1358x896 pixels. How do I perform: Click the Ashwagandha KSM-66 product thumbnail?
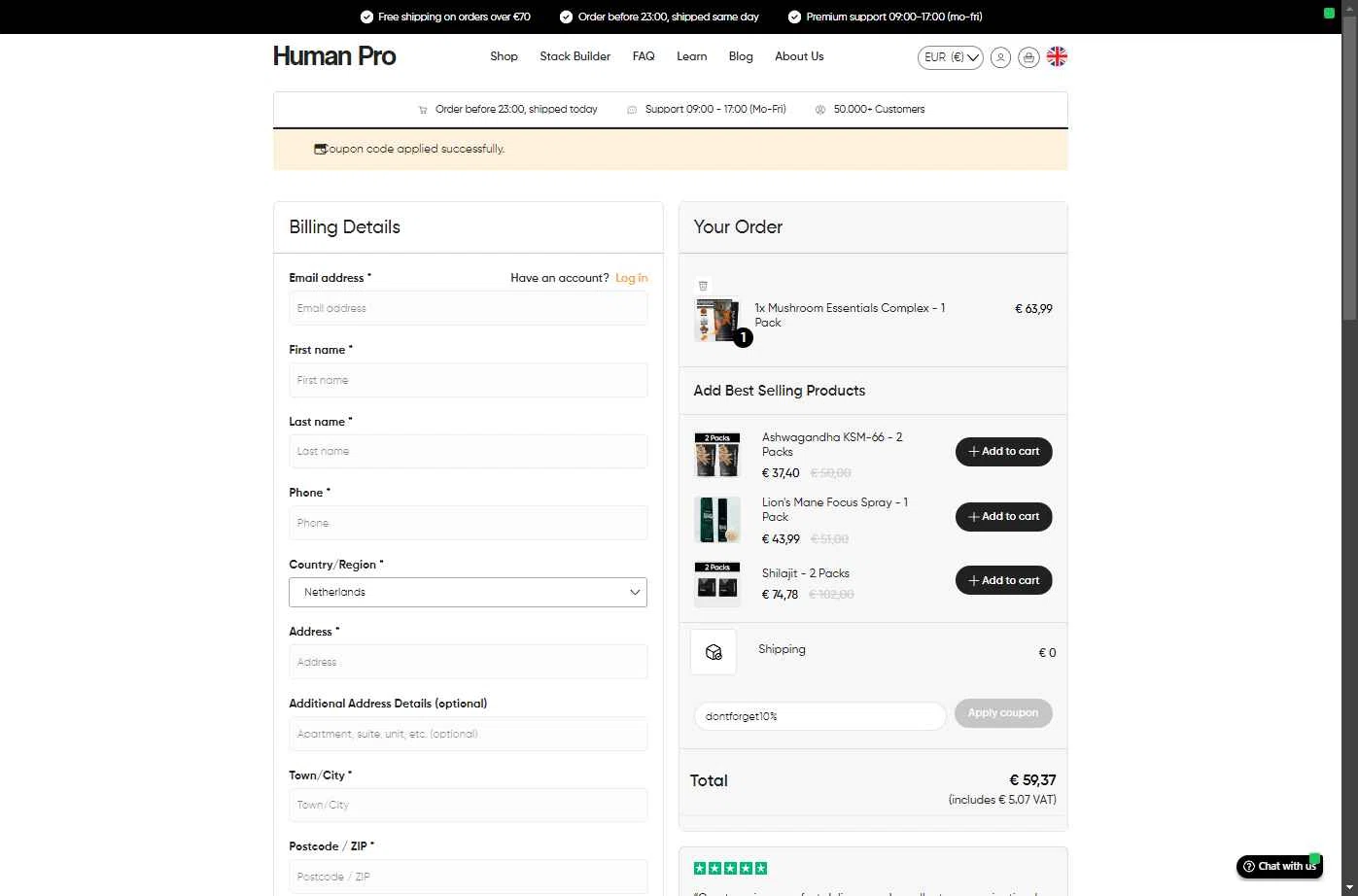click(717, 455)
